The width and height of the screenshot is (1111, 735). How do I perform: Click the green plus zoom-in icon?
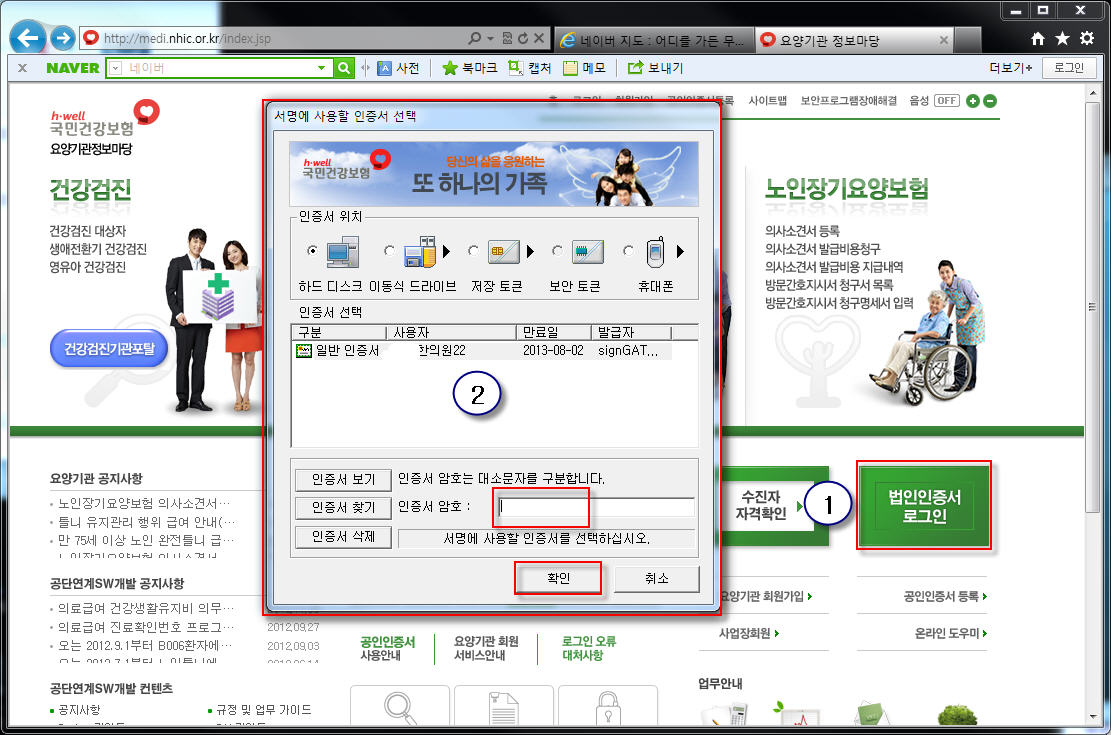pyautogui.click(x=973, y=101)
